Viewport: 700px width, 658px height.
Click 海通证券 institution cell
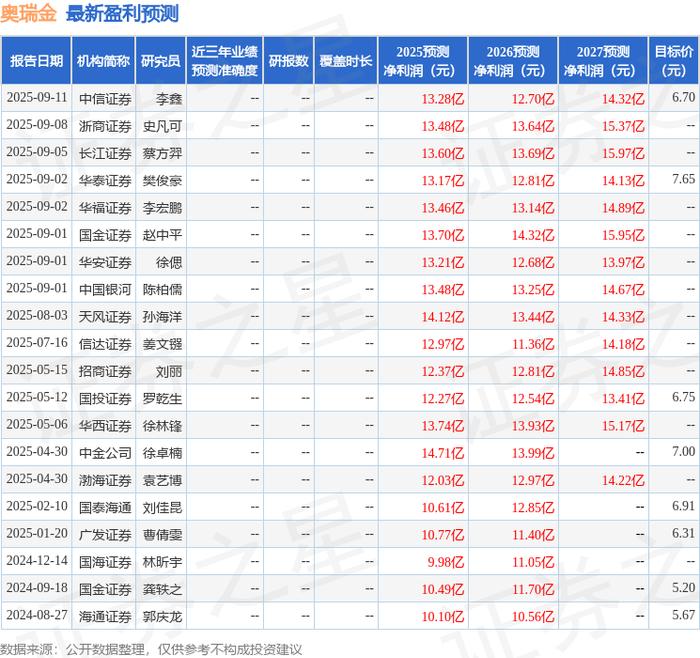click(x=105, y=616)
